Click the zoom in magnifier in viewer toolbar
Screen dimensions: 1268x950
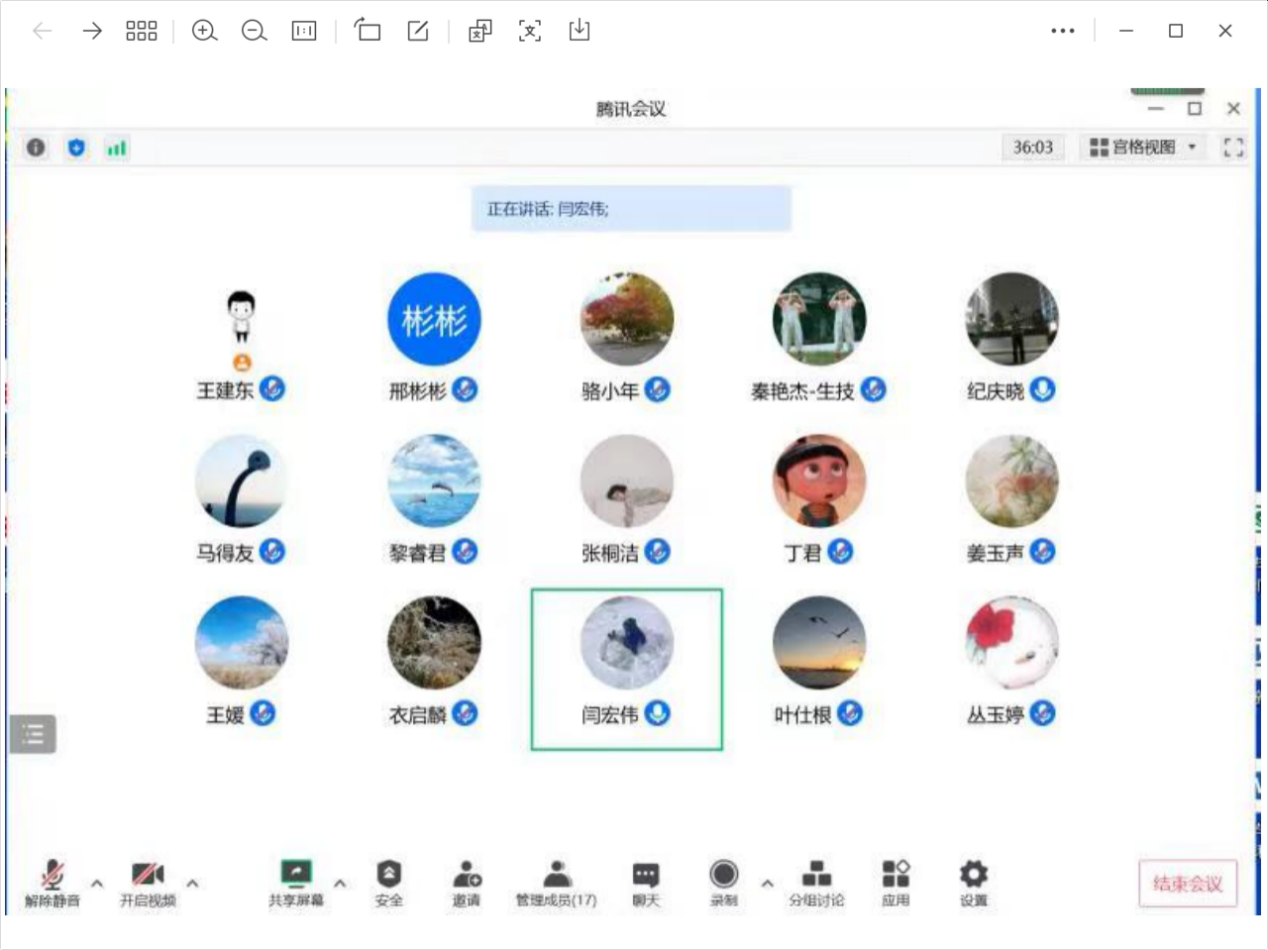pyautogui.click(x=205, y=31)
